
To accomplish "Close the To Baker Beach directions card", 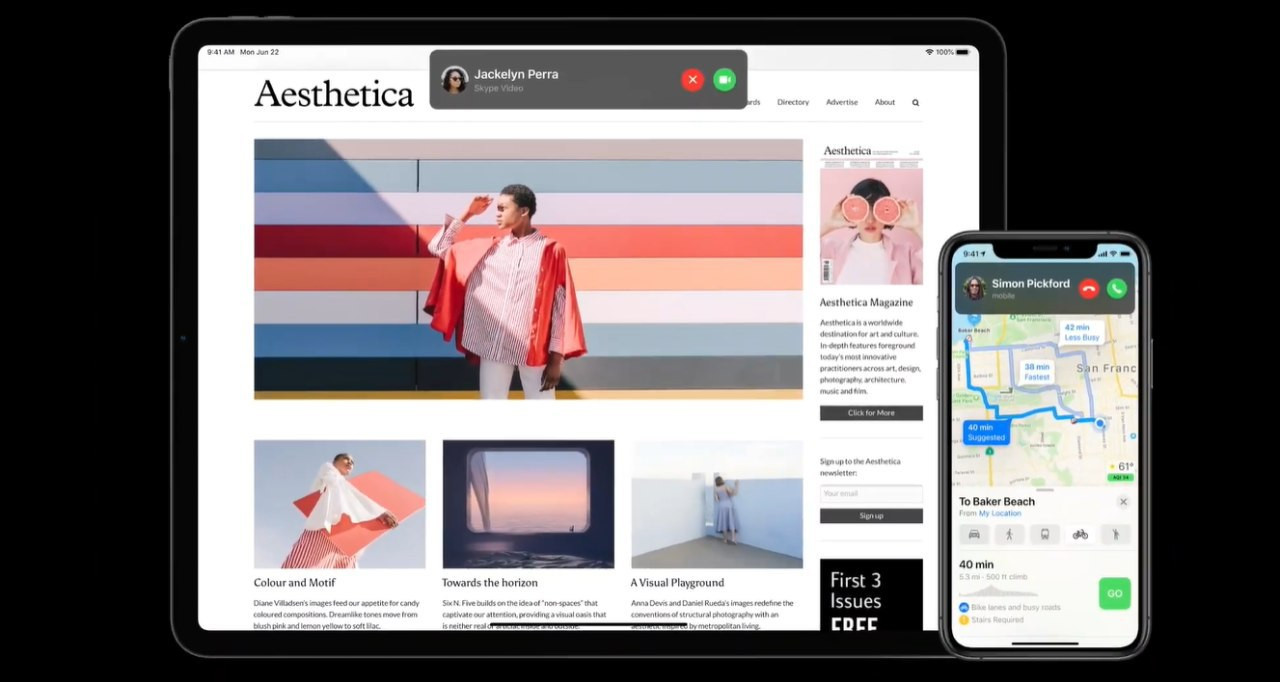I will [1123, 502].
